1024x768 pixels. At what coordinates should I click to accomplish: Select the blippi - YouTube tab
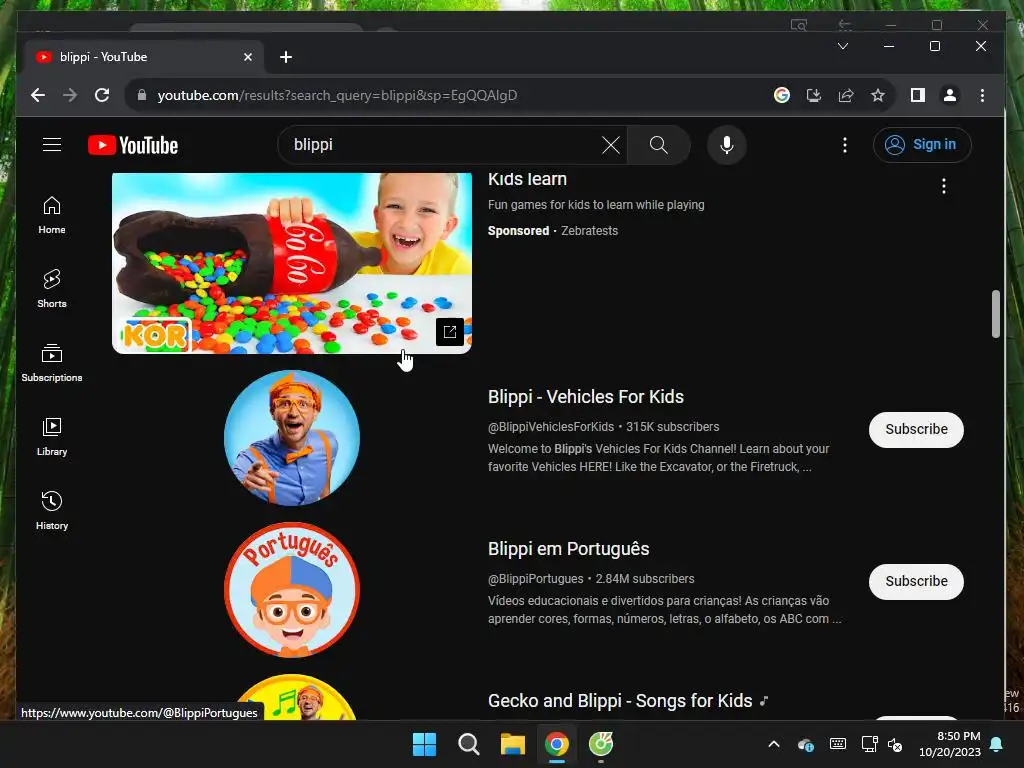[x=144, y=57]
